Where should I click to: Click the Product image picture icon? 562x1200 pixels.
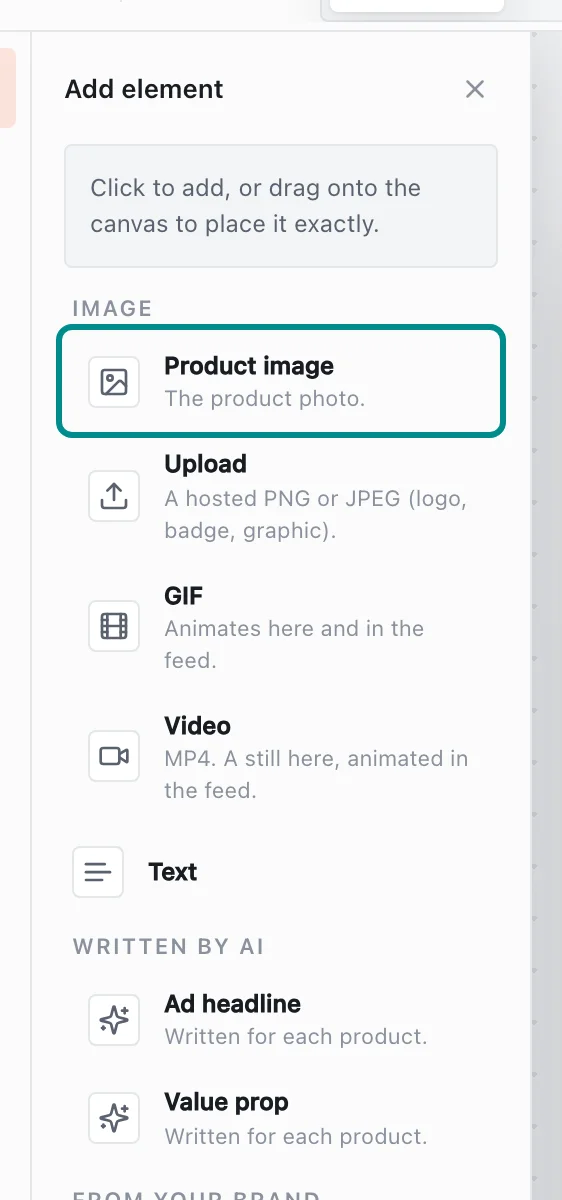(x=114, y=382)
